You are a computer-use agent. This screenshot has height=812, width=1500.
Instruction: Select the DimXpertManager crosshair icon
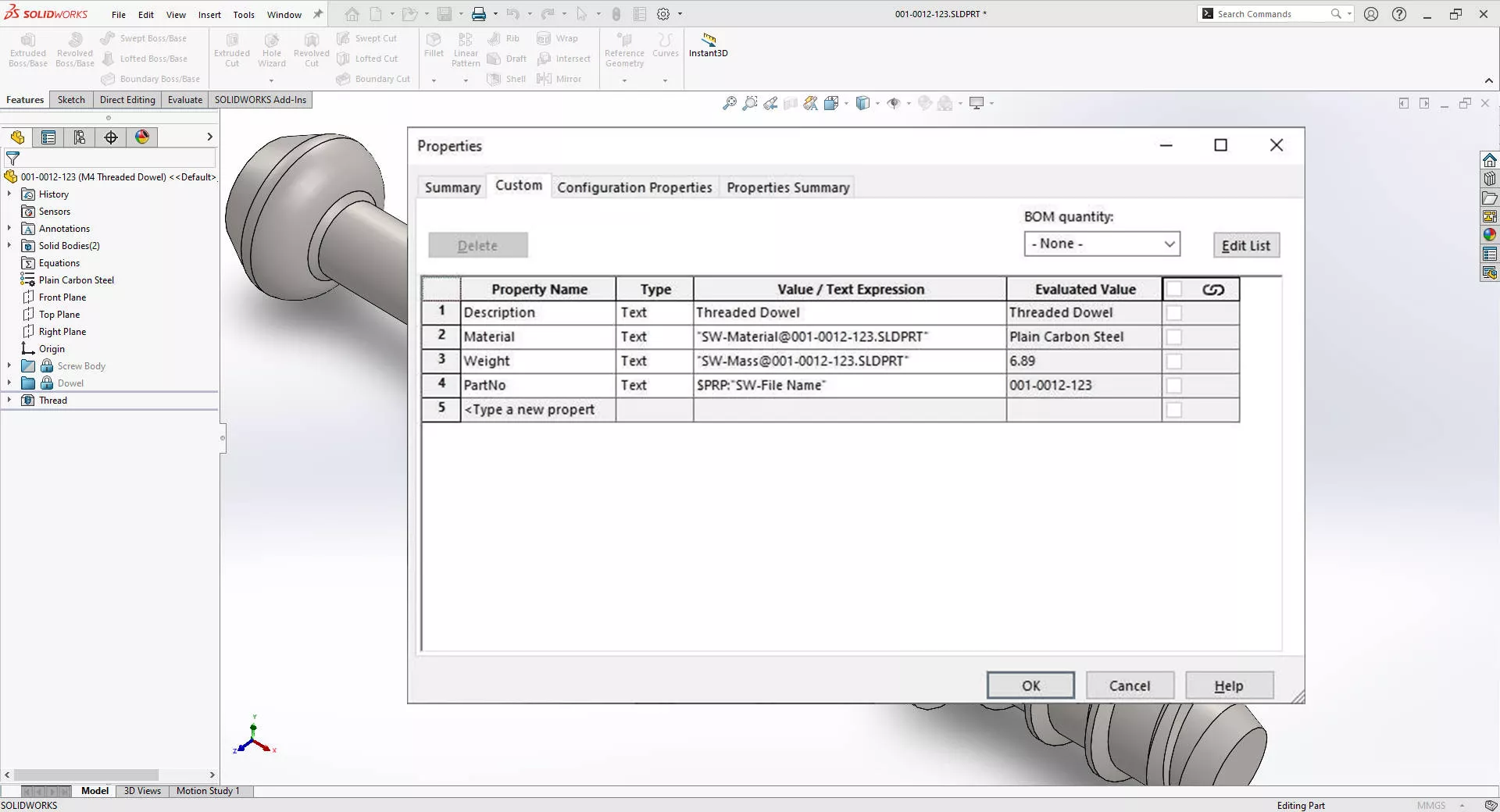coord(111,137)
